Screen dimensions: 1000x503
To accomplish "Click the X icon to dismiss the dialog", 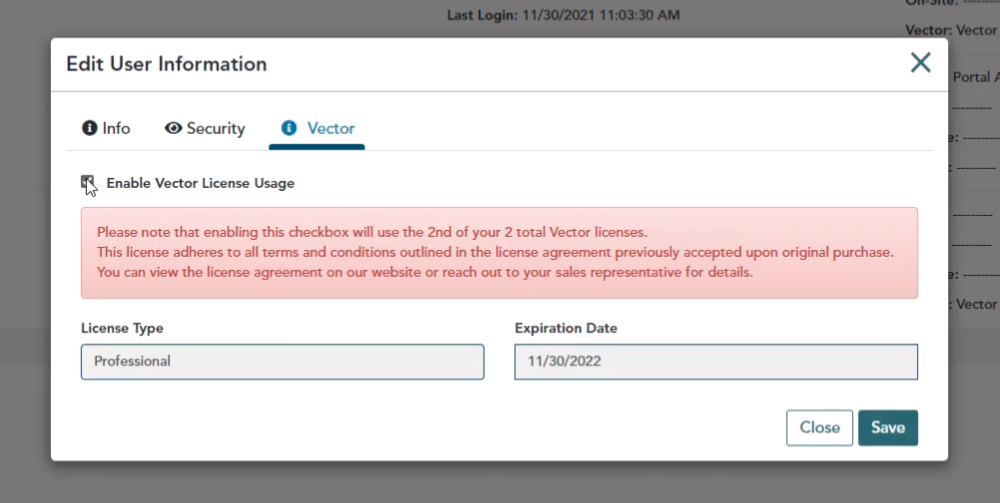I will [x=920, y=63].
